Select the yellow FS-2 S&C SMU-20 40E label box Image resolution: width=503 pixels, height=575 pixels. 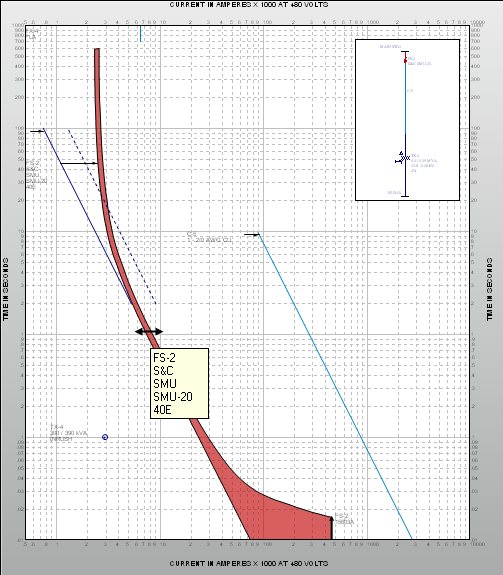coord(180,384)
